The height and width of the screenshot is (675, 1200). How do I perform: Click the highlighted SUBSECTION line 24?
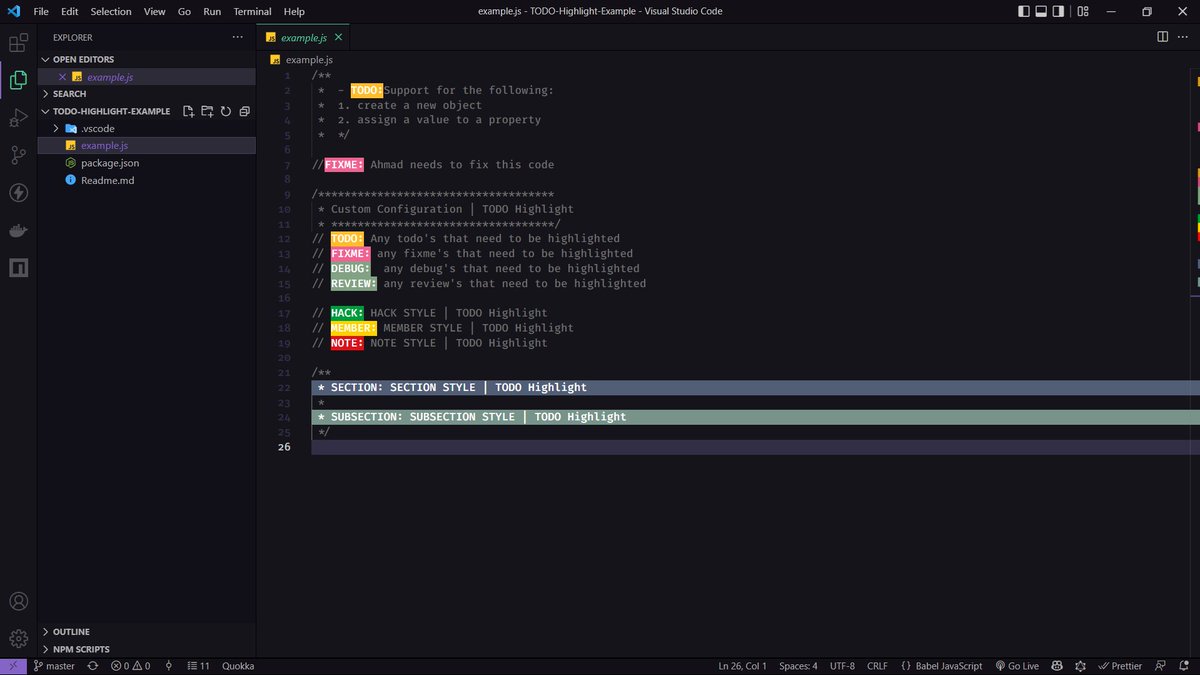(755, 417)
